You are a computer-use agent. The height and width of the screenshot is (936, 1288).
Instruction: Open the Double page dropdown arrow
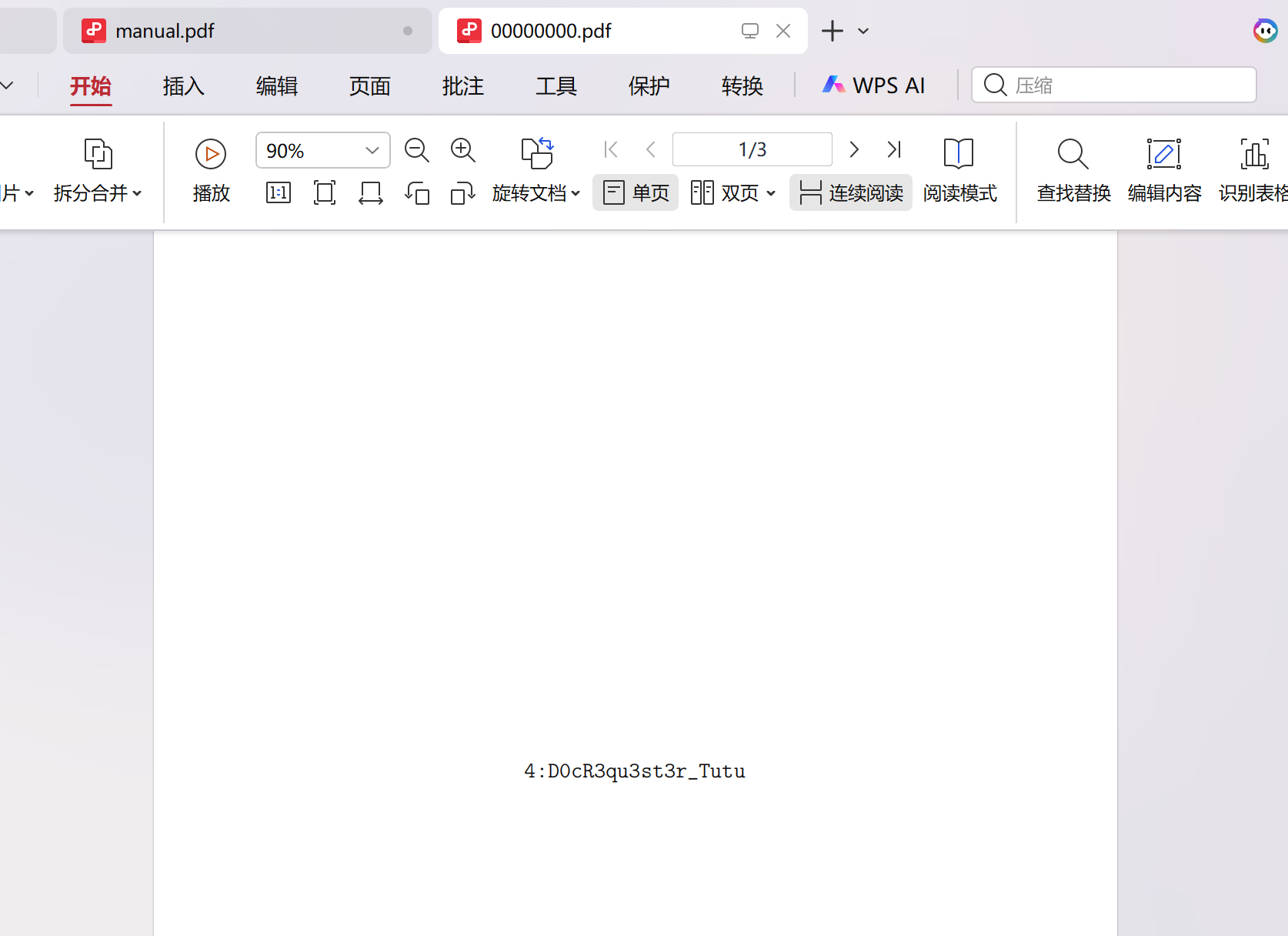pos(771,193)
